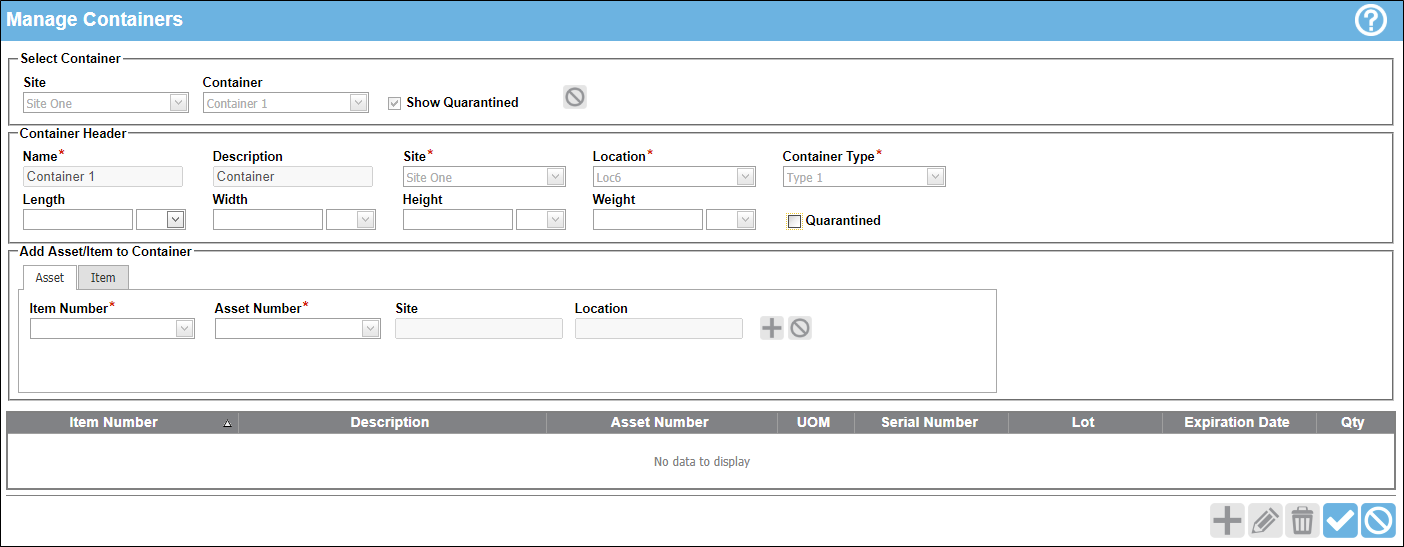This screenshot has width=1404, height=547.
Task: Click the Lot column header
Action: point(1085,422)
